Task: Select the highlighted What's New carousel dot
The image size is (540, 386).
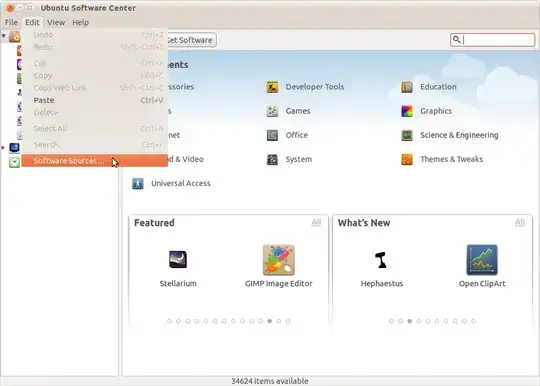Action: pos(409,321)
